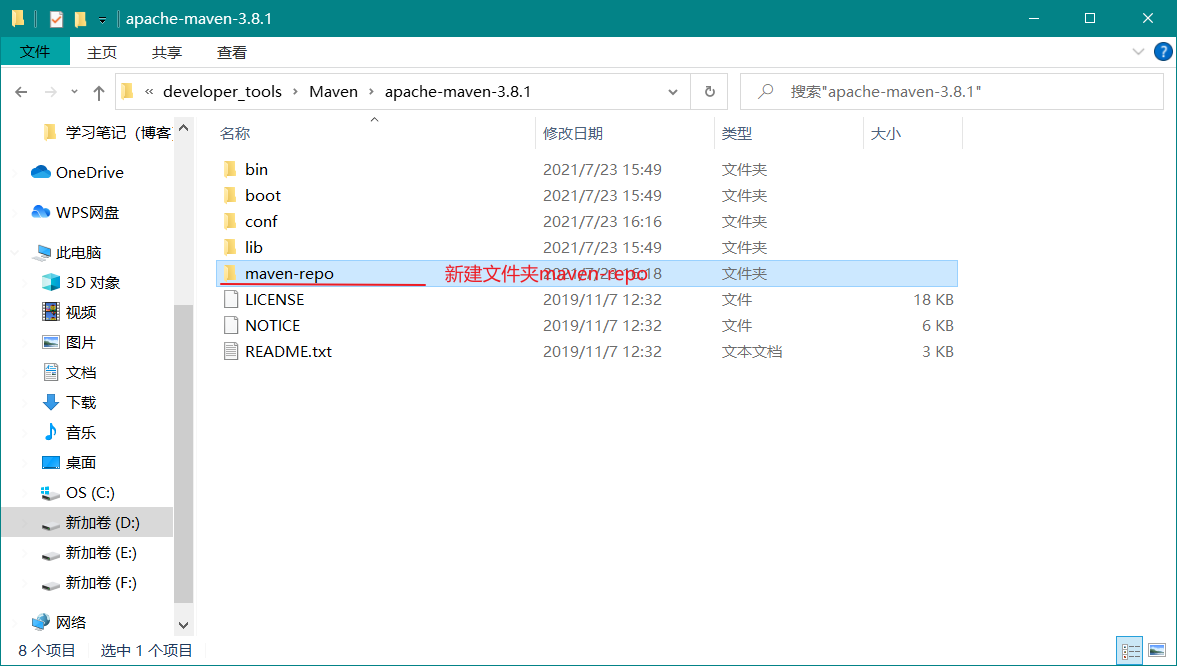Image resolution: width=1177 pixels, height=666 pixels.
Task: Click the README.txt file name
Action: [x=288, y=351]
